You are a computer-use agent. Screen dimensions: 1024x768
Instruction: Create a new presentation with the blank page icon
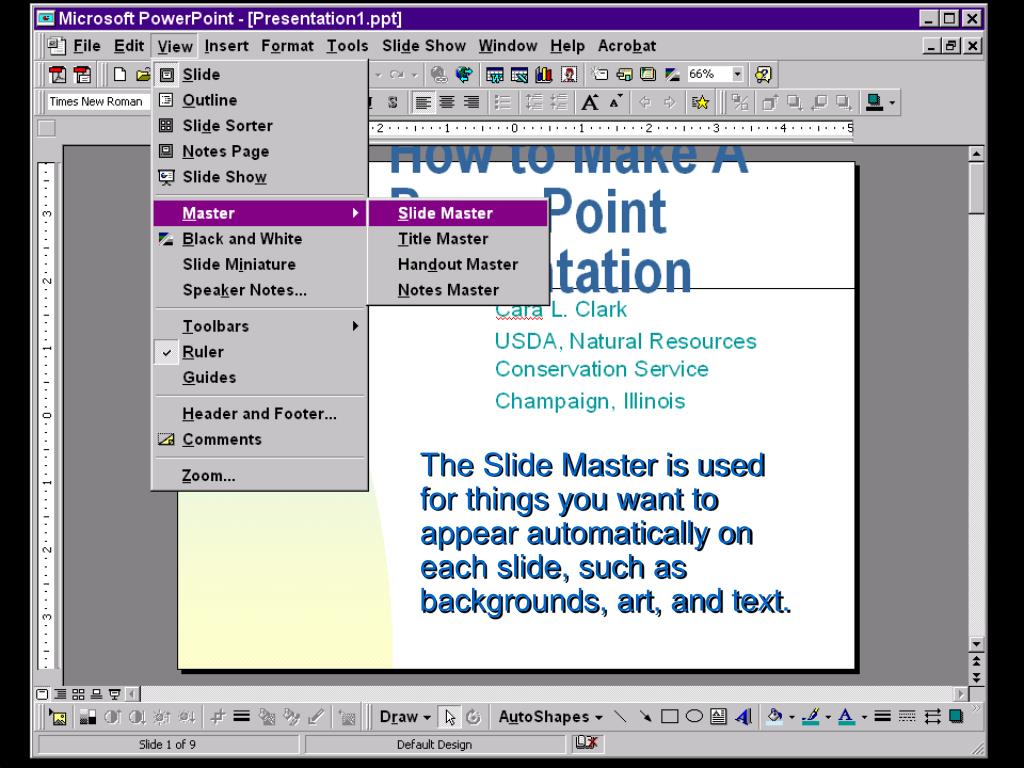(x=120, y=74)
